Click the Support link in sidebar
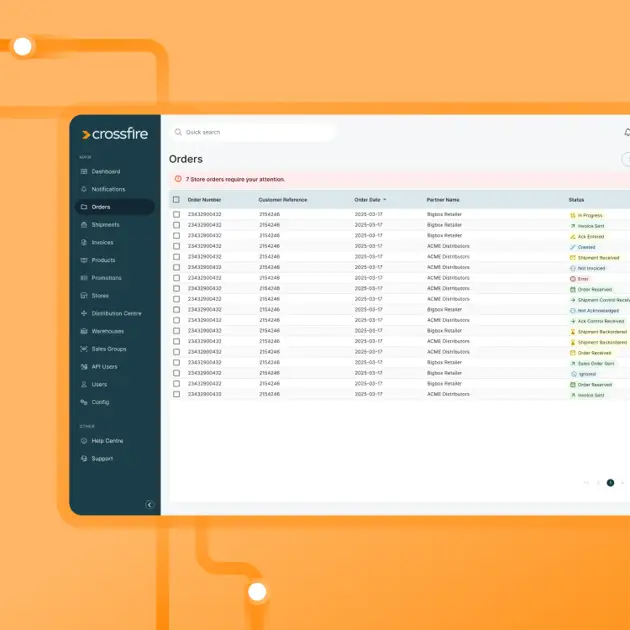The height and width of the screenshot is (630, 630). [x=102, y=459]
